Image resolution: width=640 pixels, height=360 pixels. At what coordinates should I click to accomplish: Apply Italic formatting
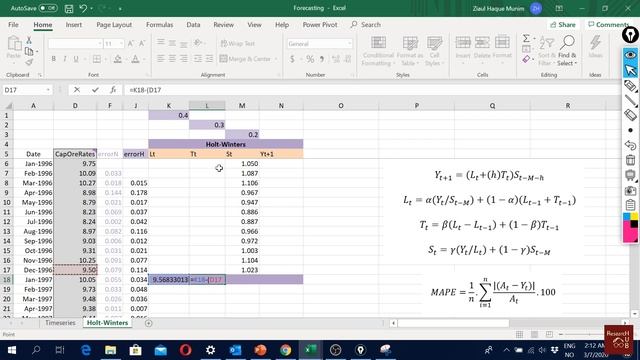click(64, 59)
